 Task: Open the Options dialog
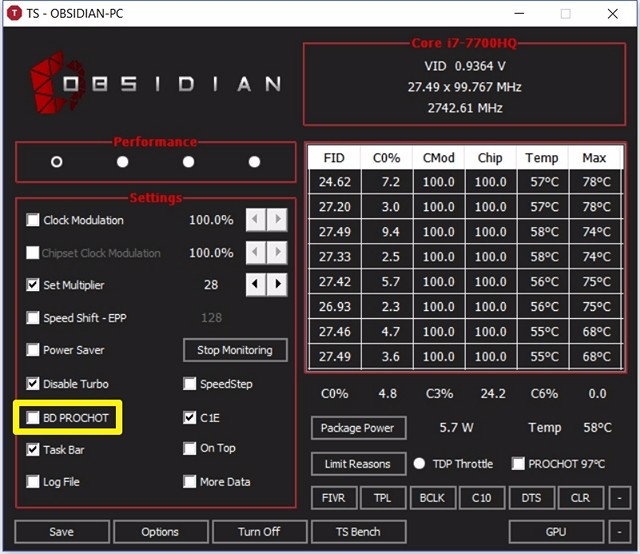point(160,532)
